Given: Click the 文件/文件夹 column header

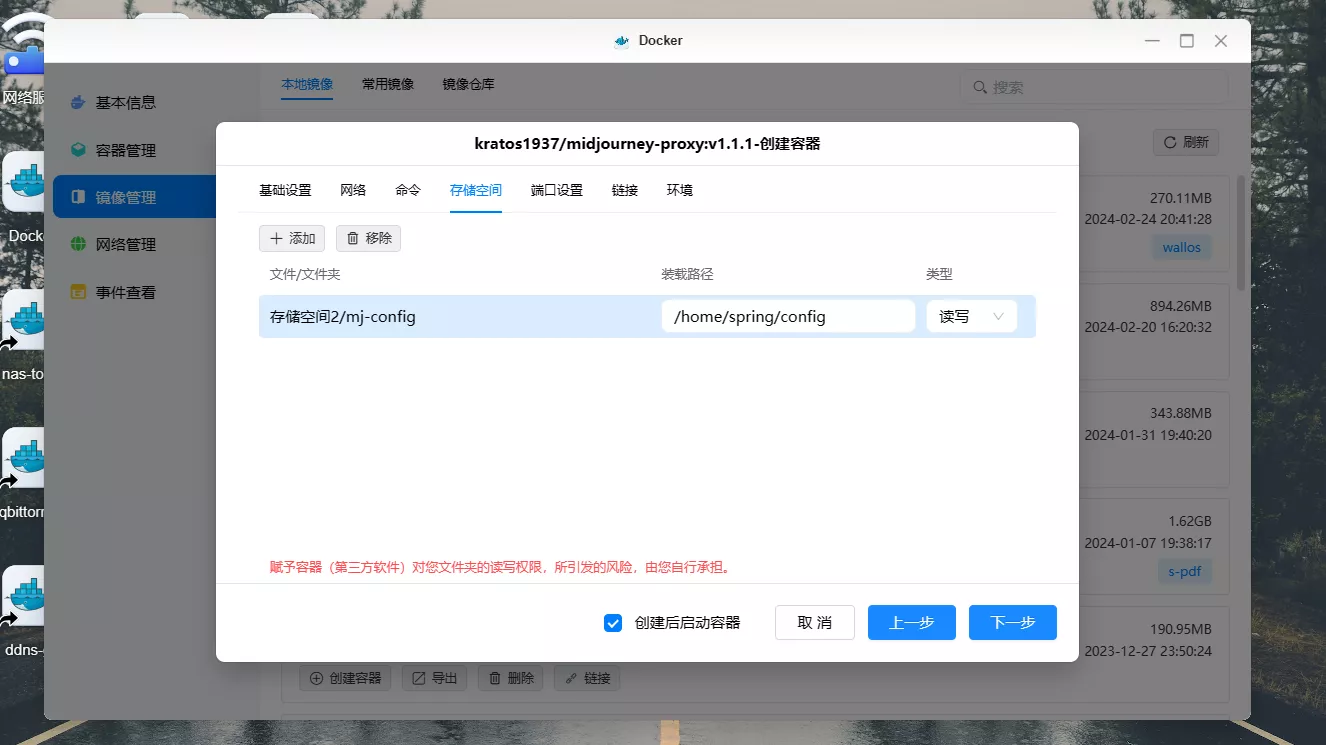Looking at the screenshot, I should click(305, 274).
